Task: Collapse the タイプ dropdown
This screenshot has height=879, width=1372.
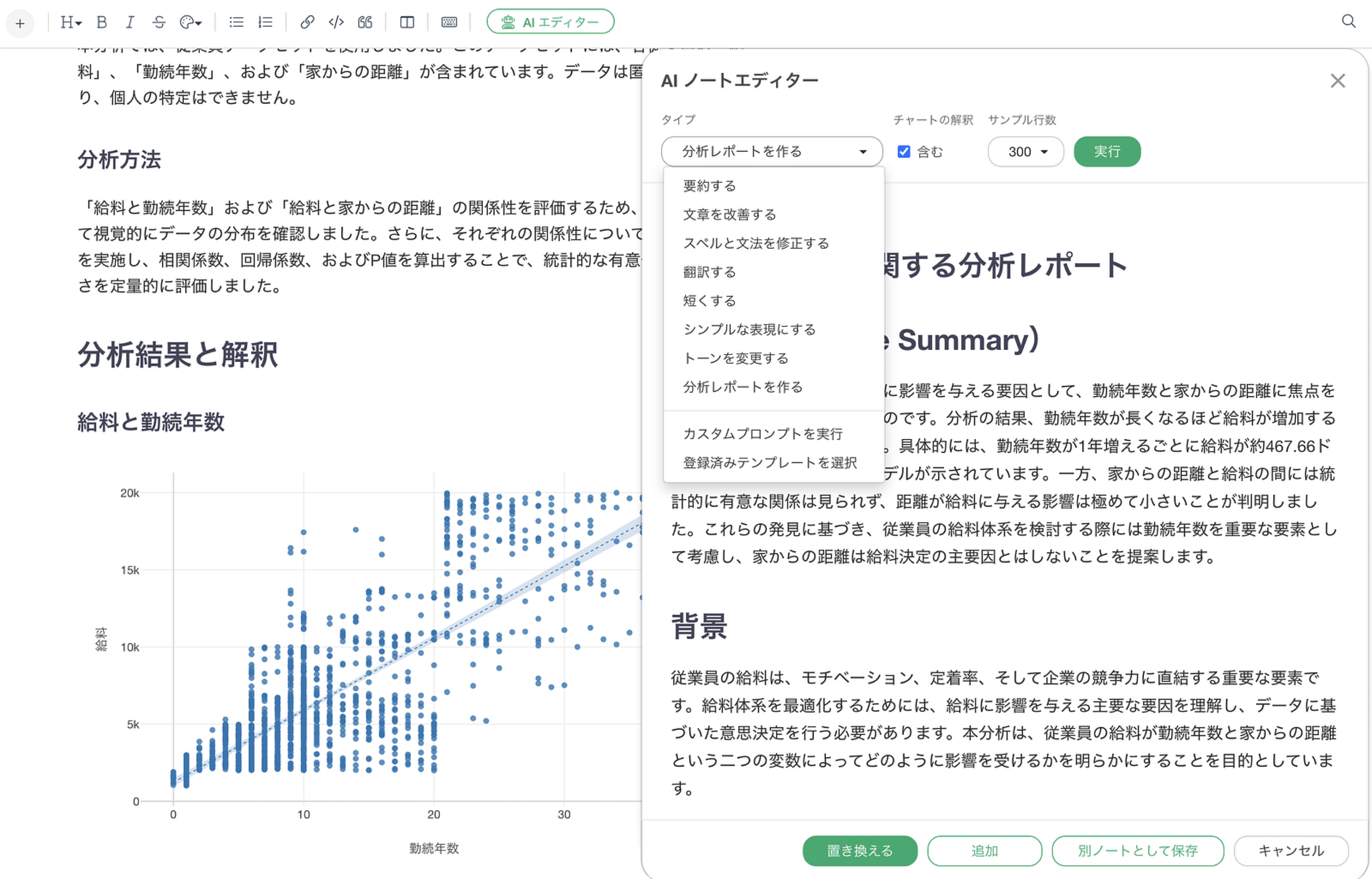Action: coord(772,151)
